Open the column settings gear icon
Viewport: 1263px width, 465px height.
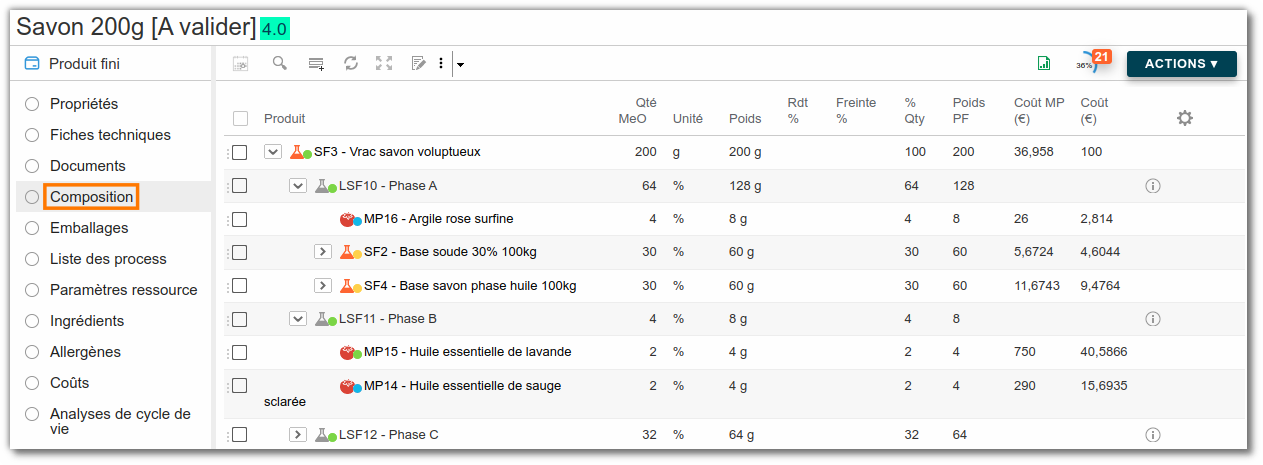[1185, 118]
